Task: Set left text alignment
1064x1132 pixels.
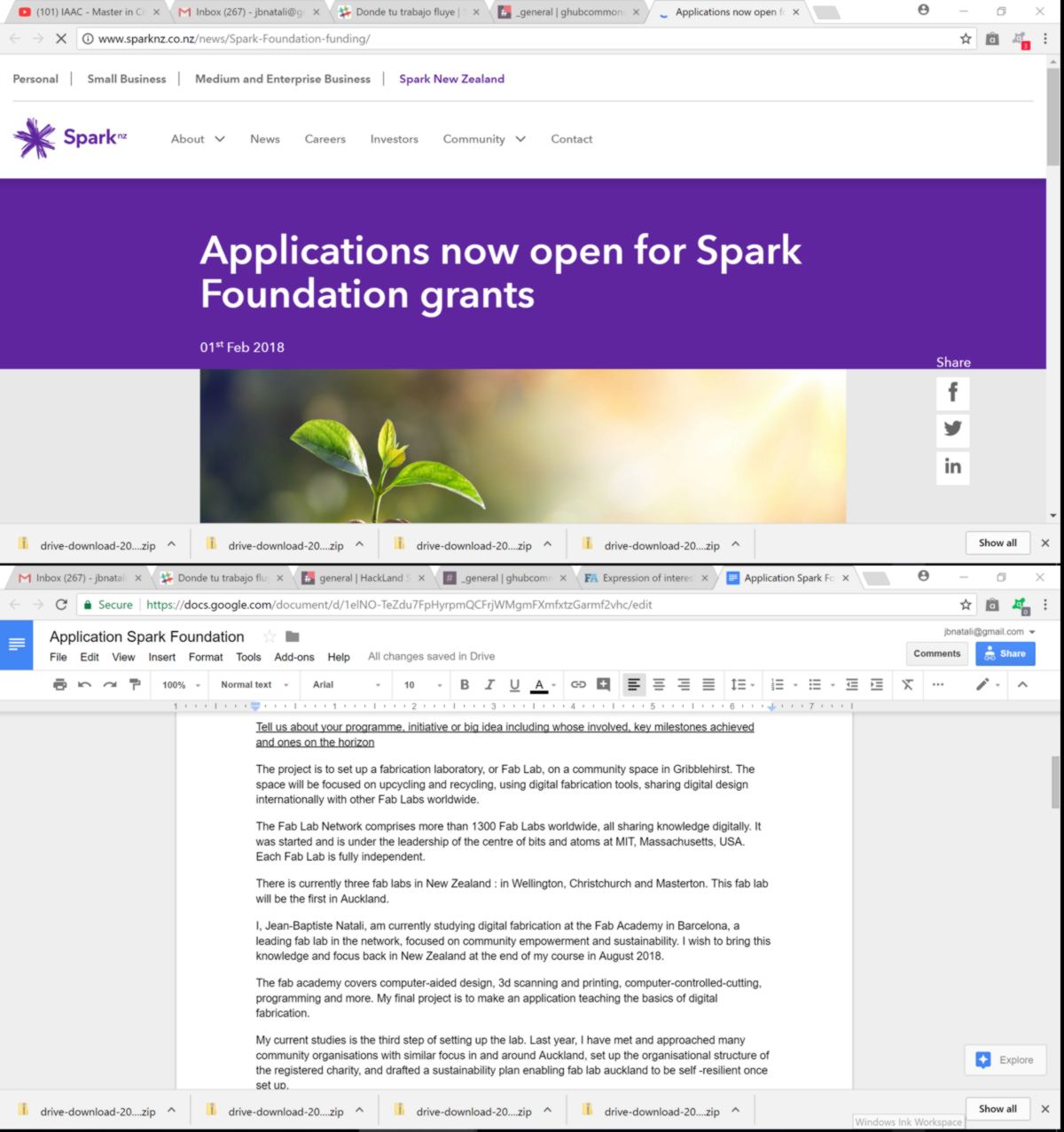Action: [x=634, y=684]
